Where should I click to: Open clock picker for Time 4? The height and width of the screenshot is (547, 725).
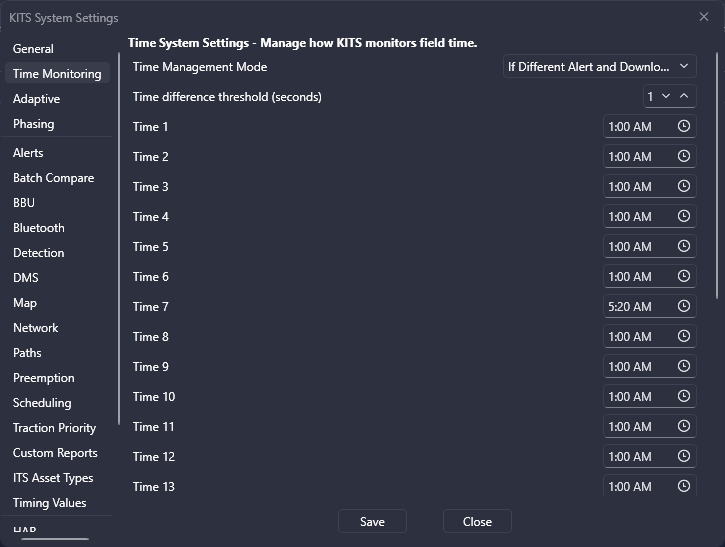coord(683,216)
